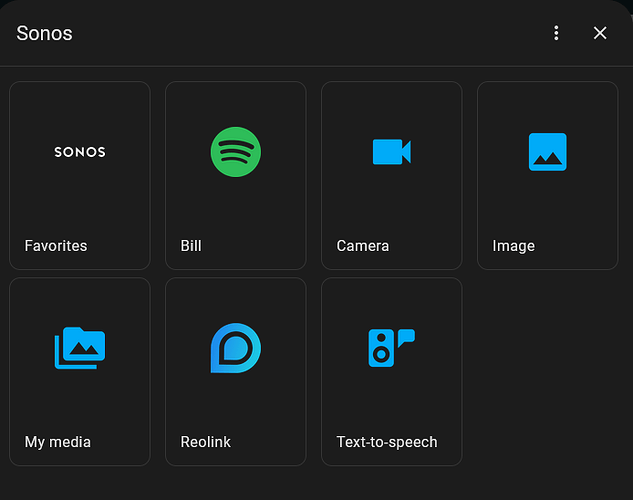Select the blue video camera icon

point(392,152)
